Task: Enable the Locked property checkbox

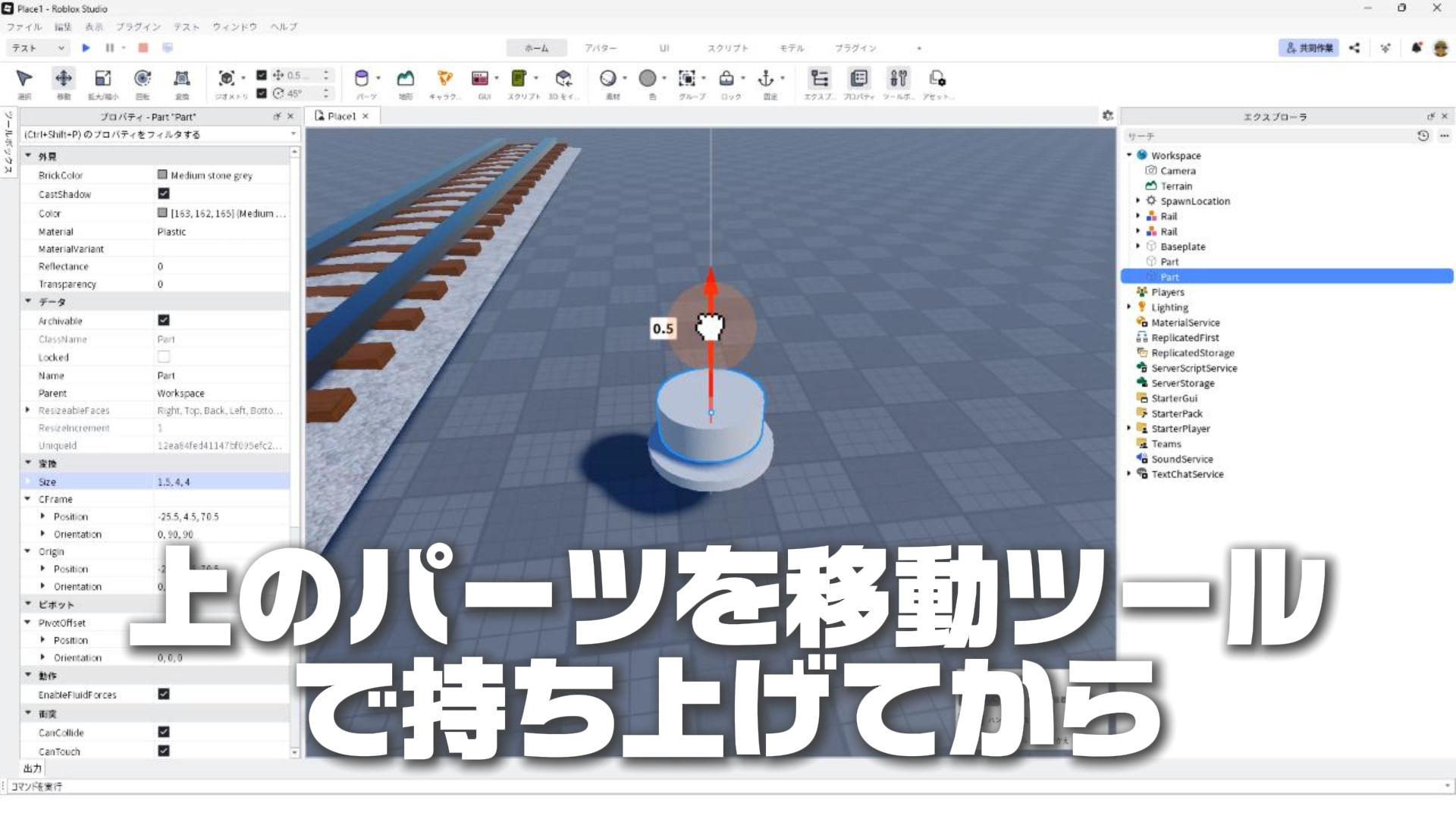Action: pos(163,357)
